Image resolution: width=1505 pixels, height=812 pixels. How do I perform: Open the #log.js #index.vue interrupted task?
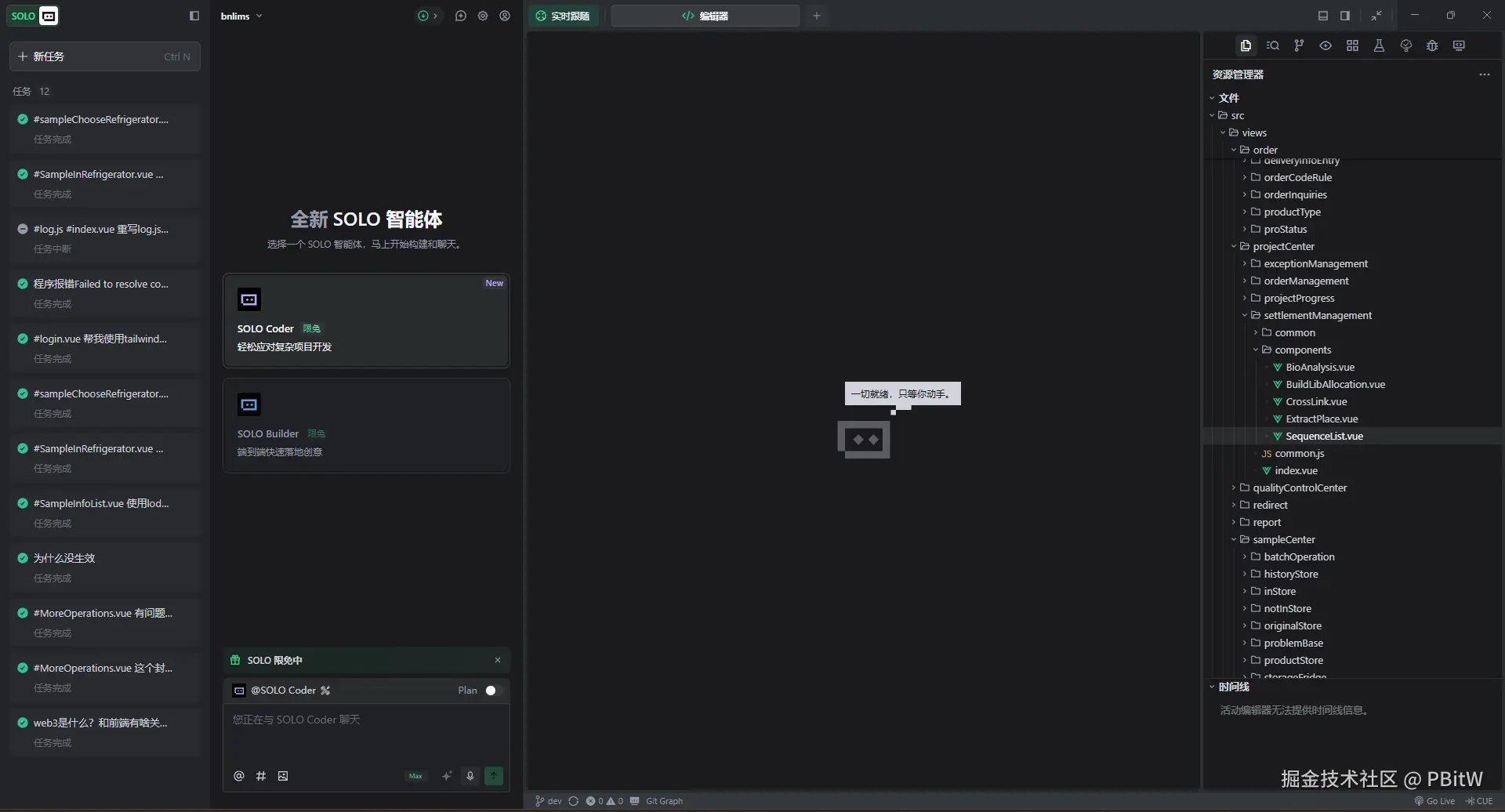tap(105, 238)
